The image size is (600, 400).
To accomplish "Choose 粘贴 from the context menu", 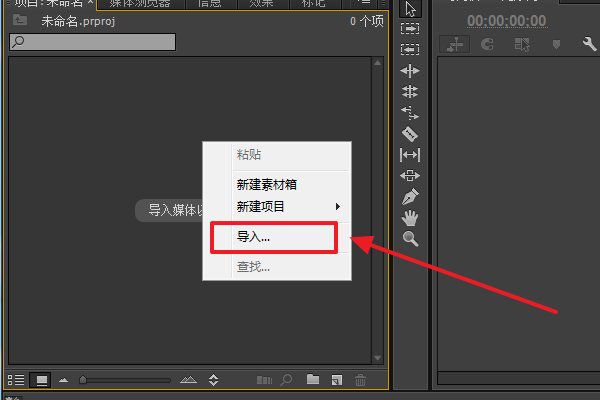I will pyautogui.click(x=249, y=155).
